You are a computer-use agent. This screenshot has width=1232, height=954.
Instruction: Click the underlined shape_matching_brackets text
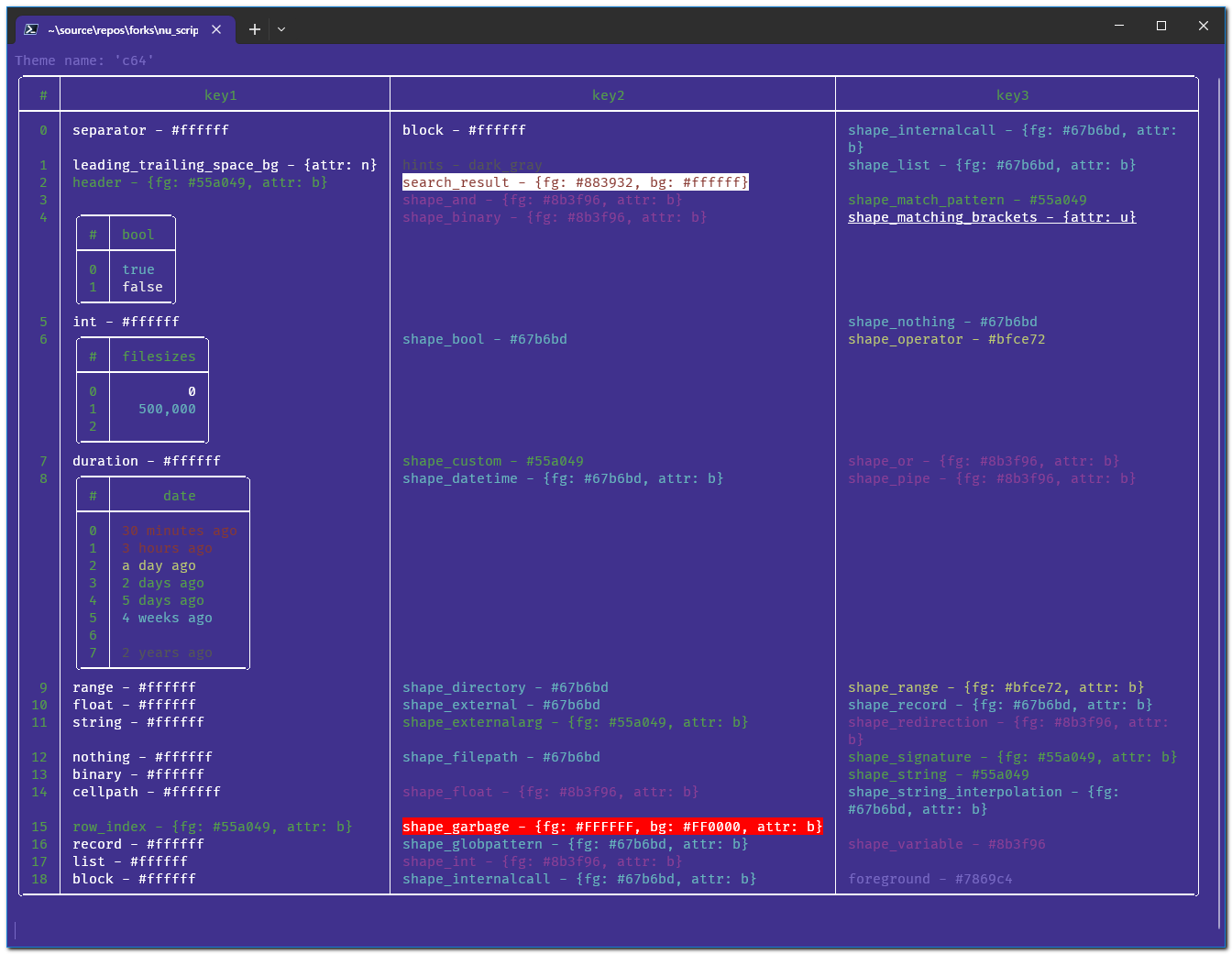click(x=992, y=217)
